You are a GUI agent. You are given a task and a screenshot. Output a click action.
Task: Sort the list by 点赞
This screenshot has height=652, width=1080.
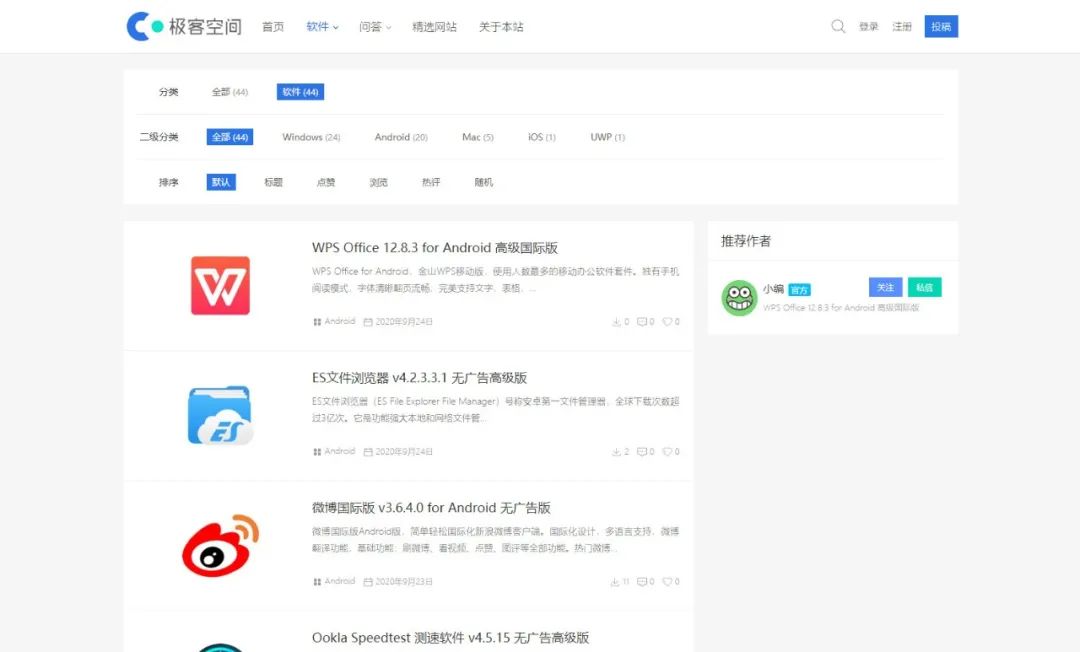pyautogui.click(x=326, y=182)
